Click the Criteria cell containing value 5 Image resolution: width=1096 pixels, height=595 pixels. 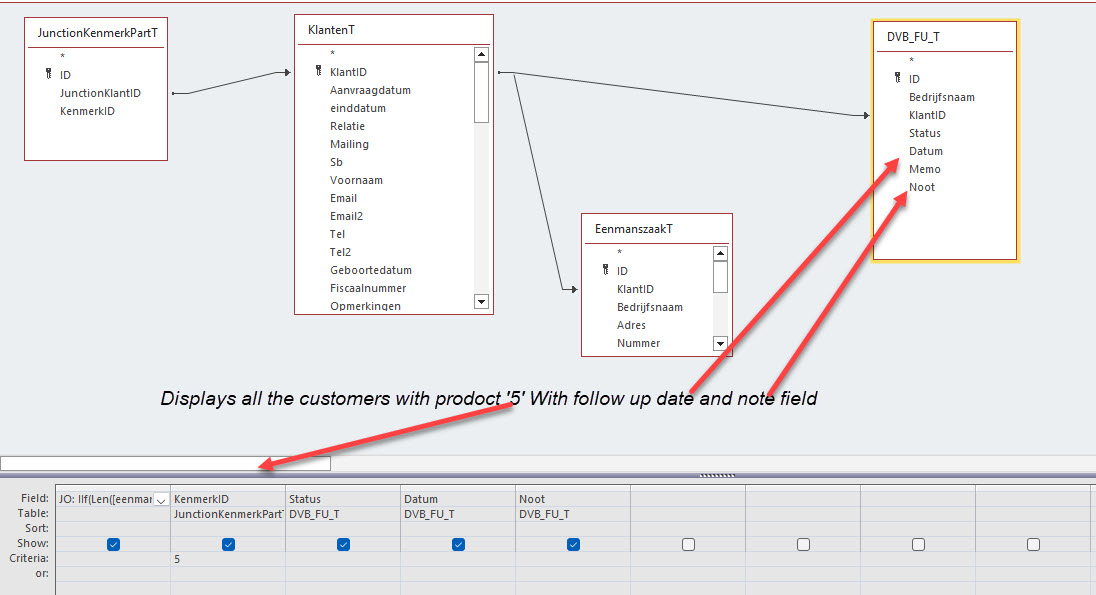pos(228,559)
